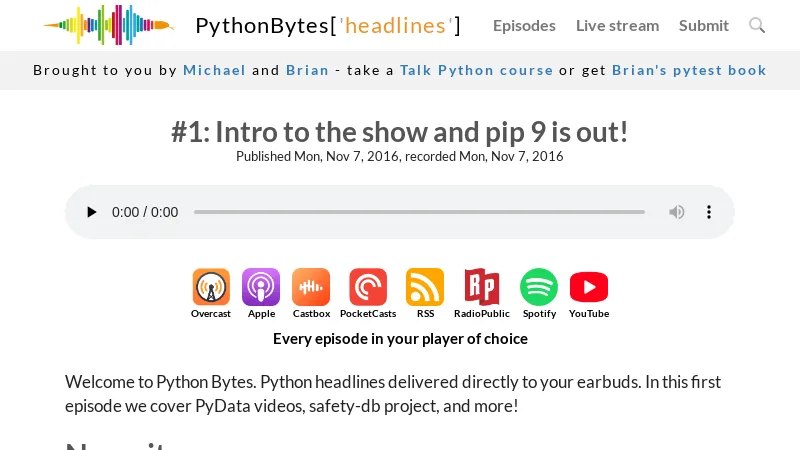
Task: Click the Python Bytes waveform logo
Action: 108,25
